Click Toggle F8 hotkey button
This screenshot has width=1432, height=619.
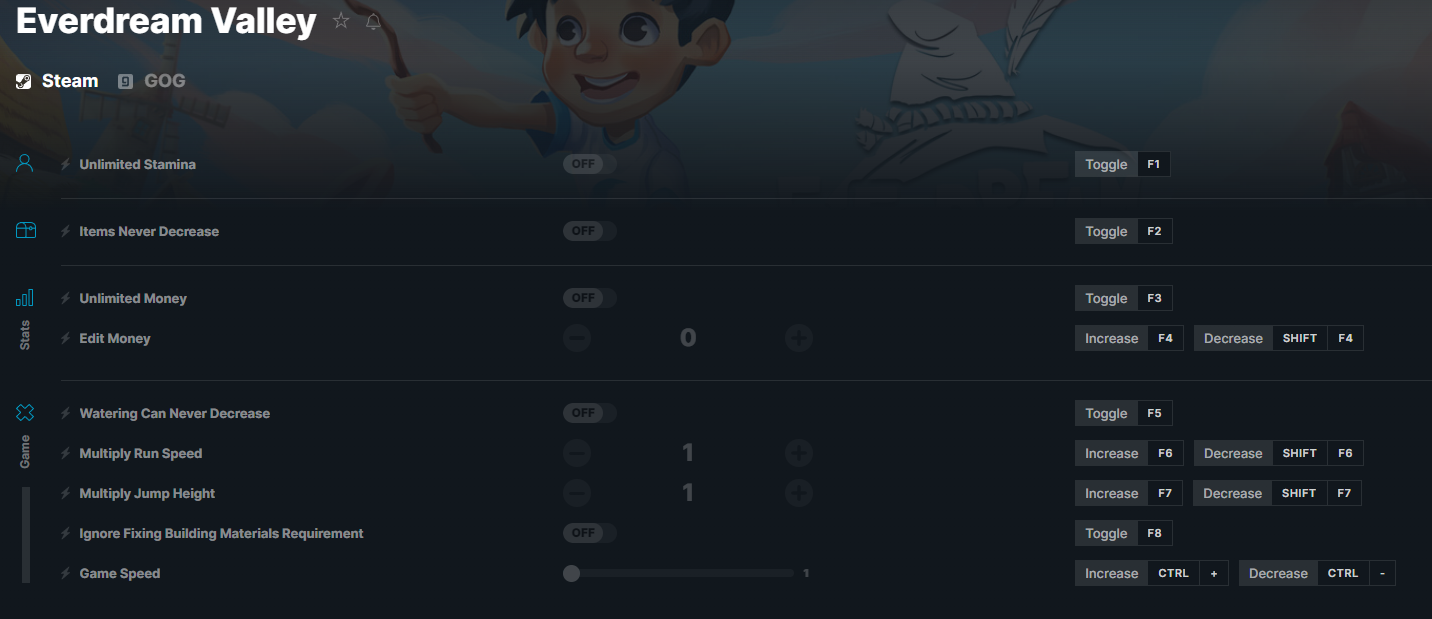(x=1123, y=533)
